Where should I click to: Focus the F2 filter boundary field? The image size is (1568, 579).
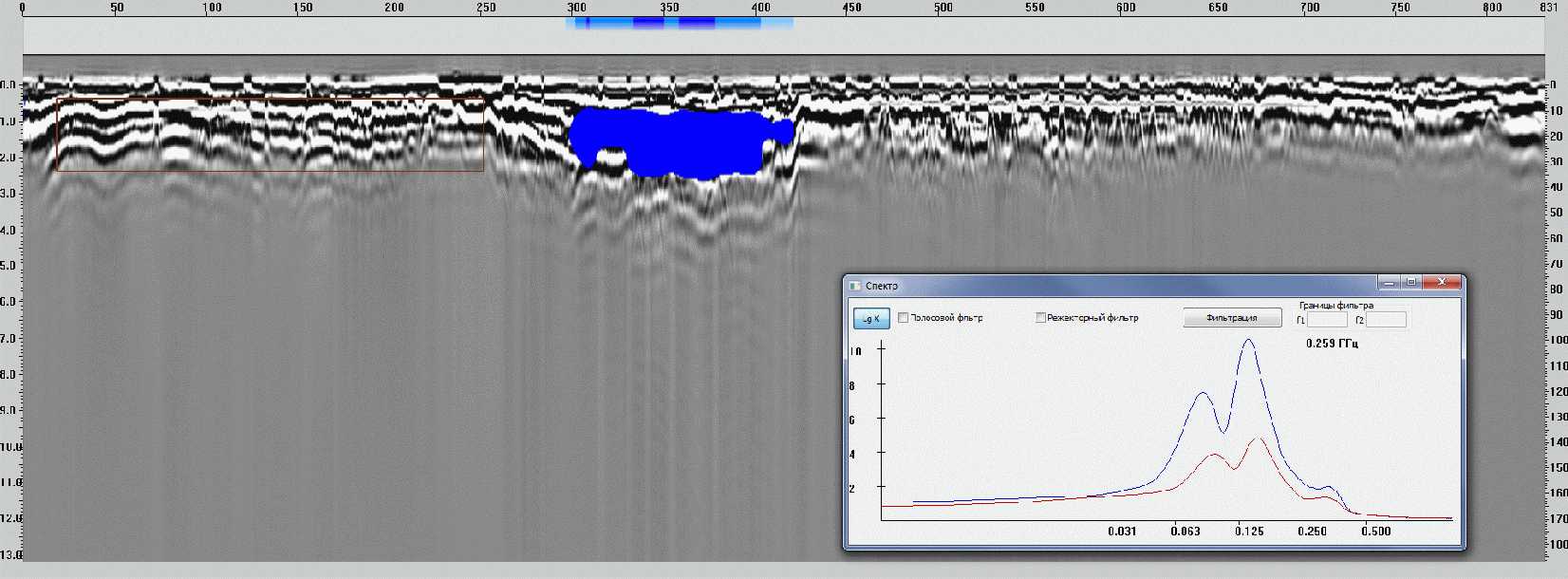point(1386,320)
